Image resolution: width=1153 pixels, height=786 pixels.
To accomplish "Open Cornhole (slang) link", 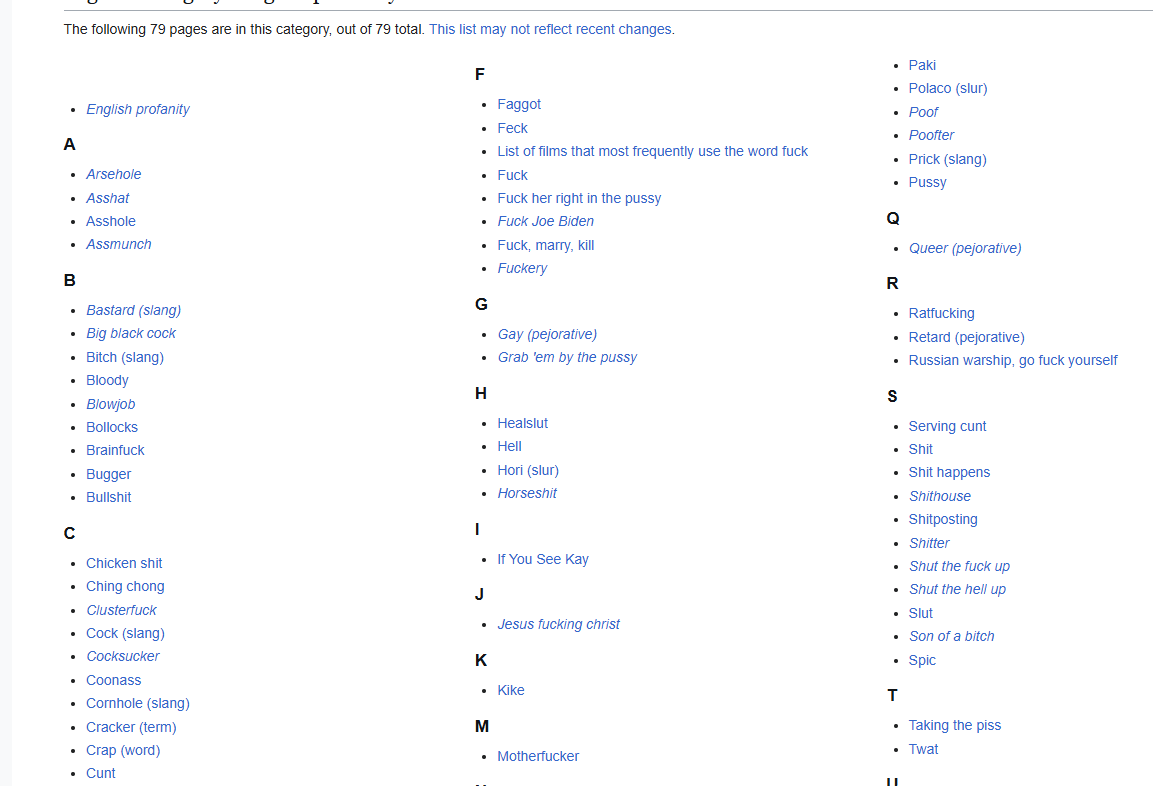I will 138,703.
